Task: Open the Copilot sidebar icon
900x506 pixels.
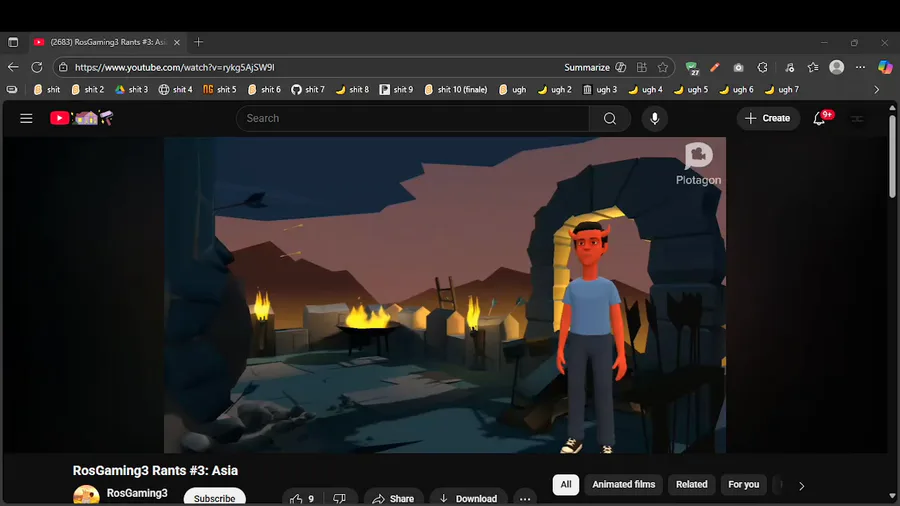Action: tap(885, 67)
